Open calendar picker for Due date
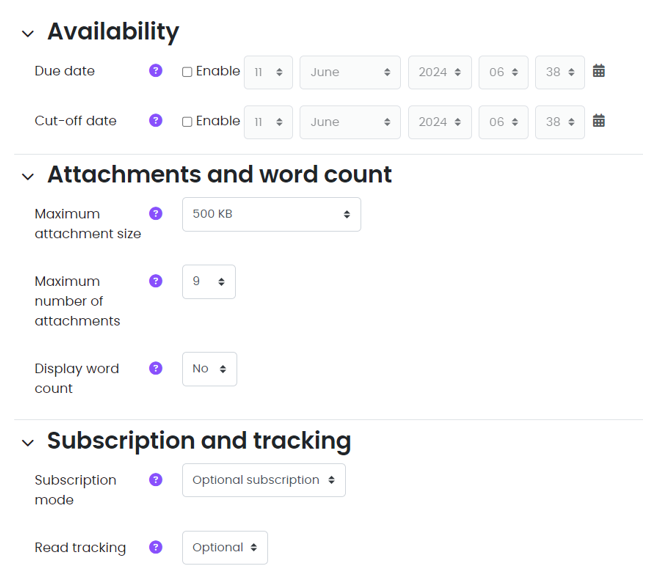Image resolution: width=663 pixels, height=574 pixels. point(599,71)
